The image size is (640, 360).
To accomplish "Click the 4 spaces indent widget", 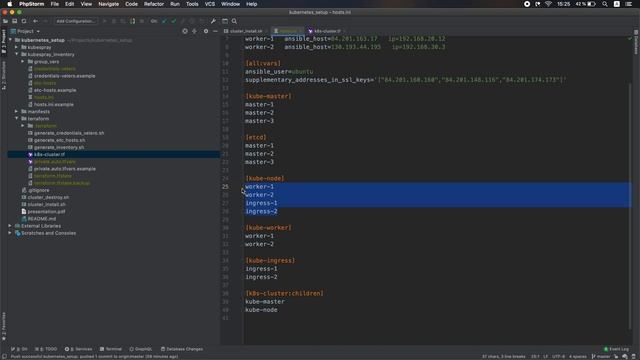I will click(578, 356).
